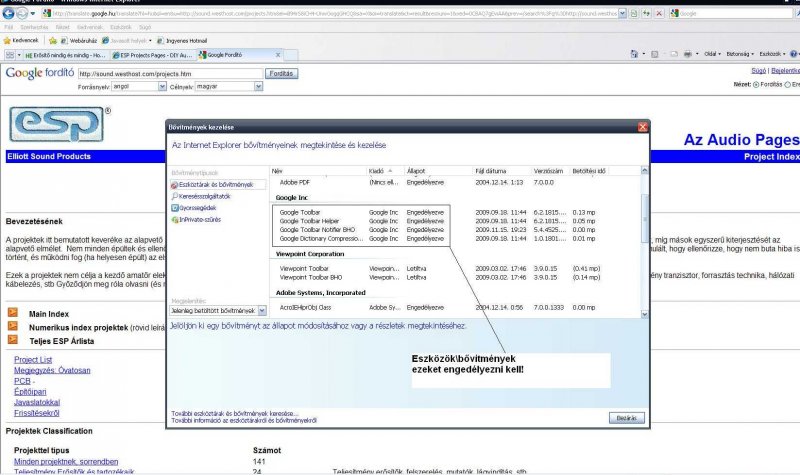Open the Project List link
800x475 pixels.
[33, 360]
